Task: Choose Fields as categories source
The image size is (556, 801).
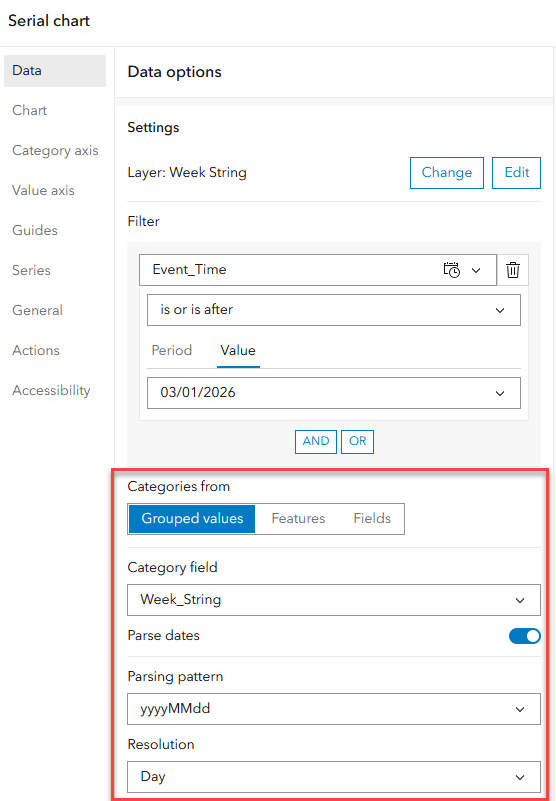Action: coord(372,519)
